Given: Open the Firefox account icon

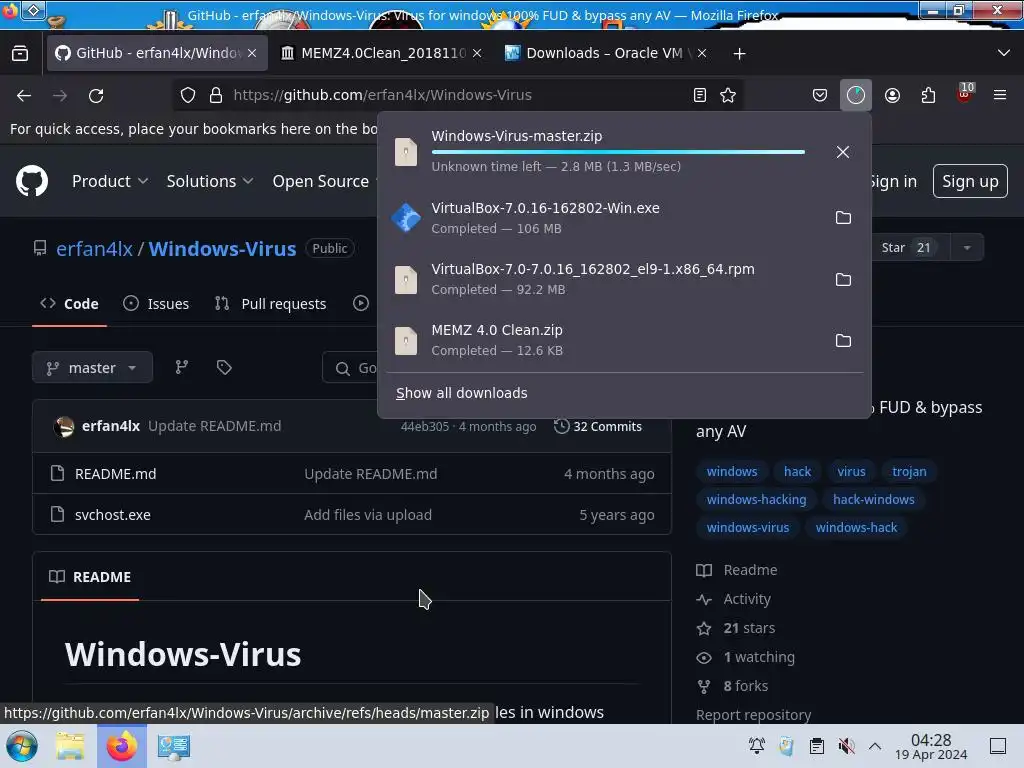Looking at the screenshot, I should pos(892,95).
